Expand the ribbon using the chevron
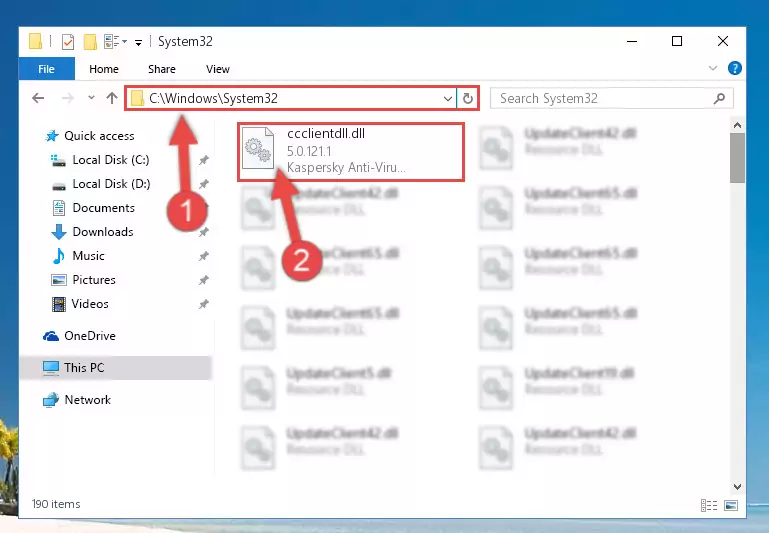This screenshot has height=533, width=769. point(713,68)
